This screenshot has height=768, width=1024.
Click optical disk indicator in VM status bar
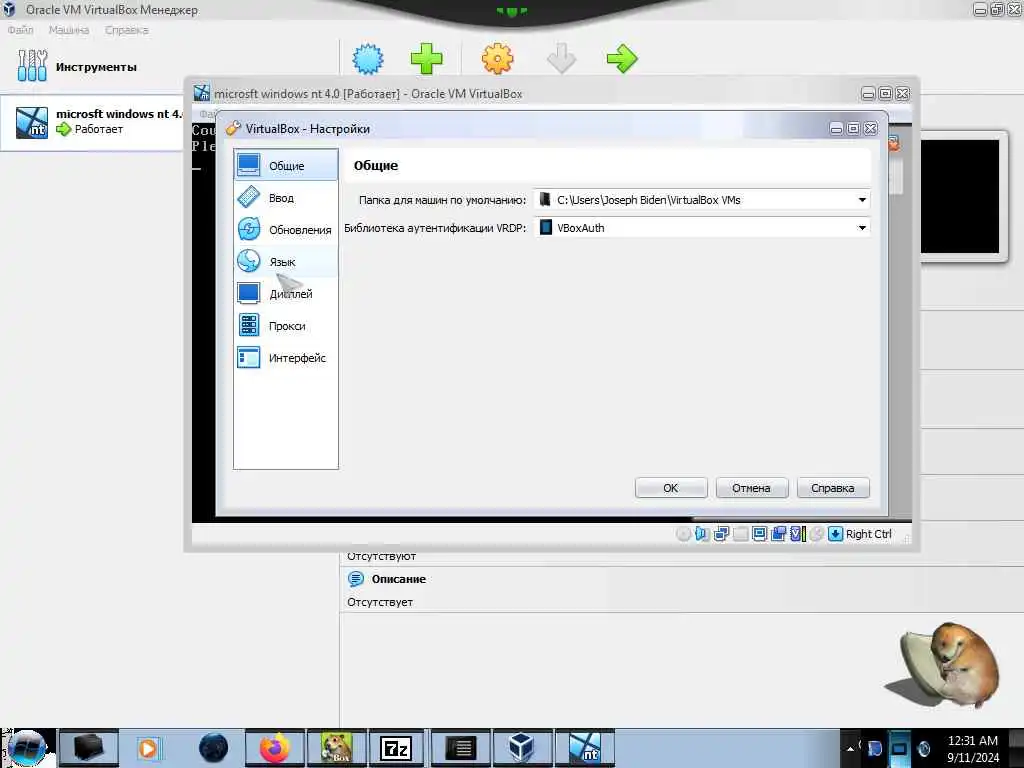click(x=683, y=534)
